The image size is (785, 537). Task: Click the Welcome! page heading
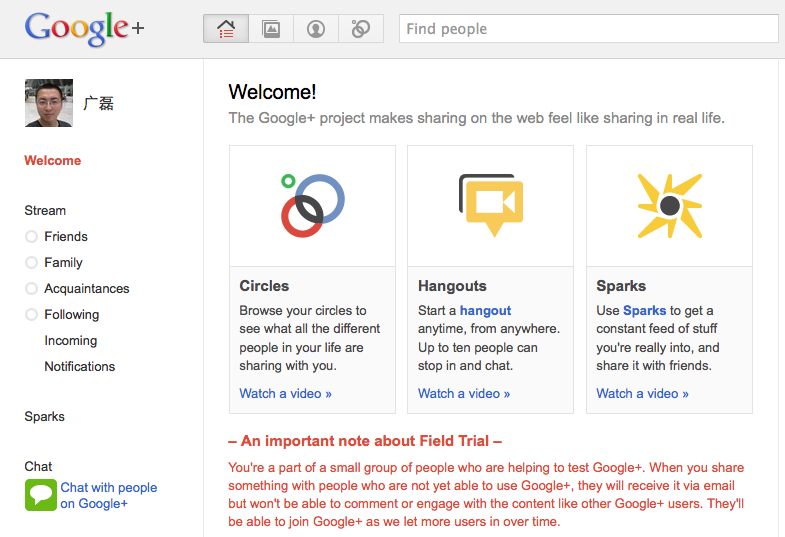click(272, 92)
